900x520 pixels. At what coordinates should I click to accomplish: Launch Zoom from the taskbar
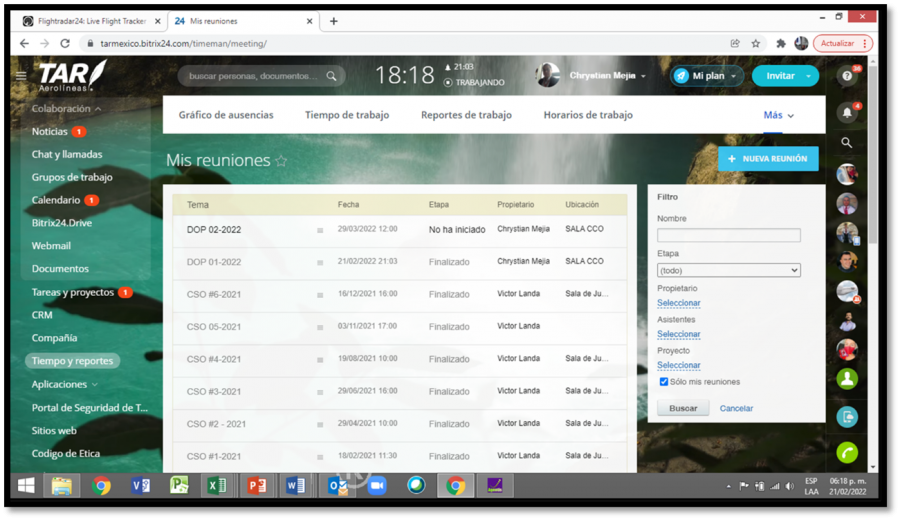tap(377, 486)
